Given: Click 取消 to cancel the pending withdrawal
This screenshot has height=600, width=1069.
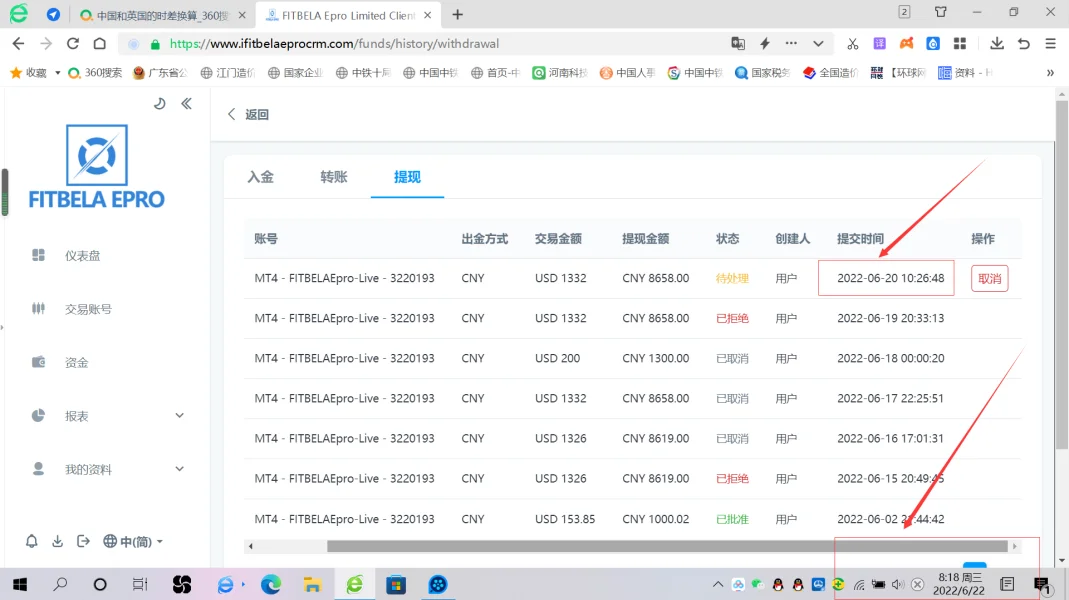Looking at the screenshot, I should point(989,278).
